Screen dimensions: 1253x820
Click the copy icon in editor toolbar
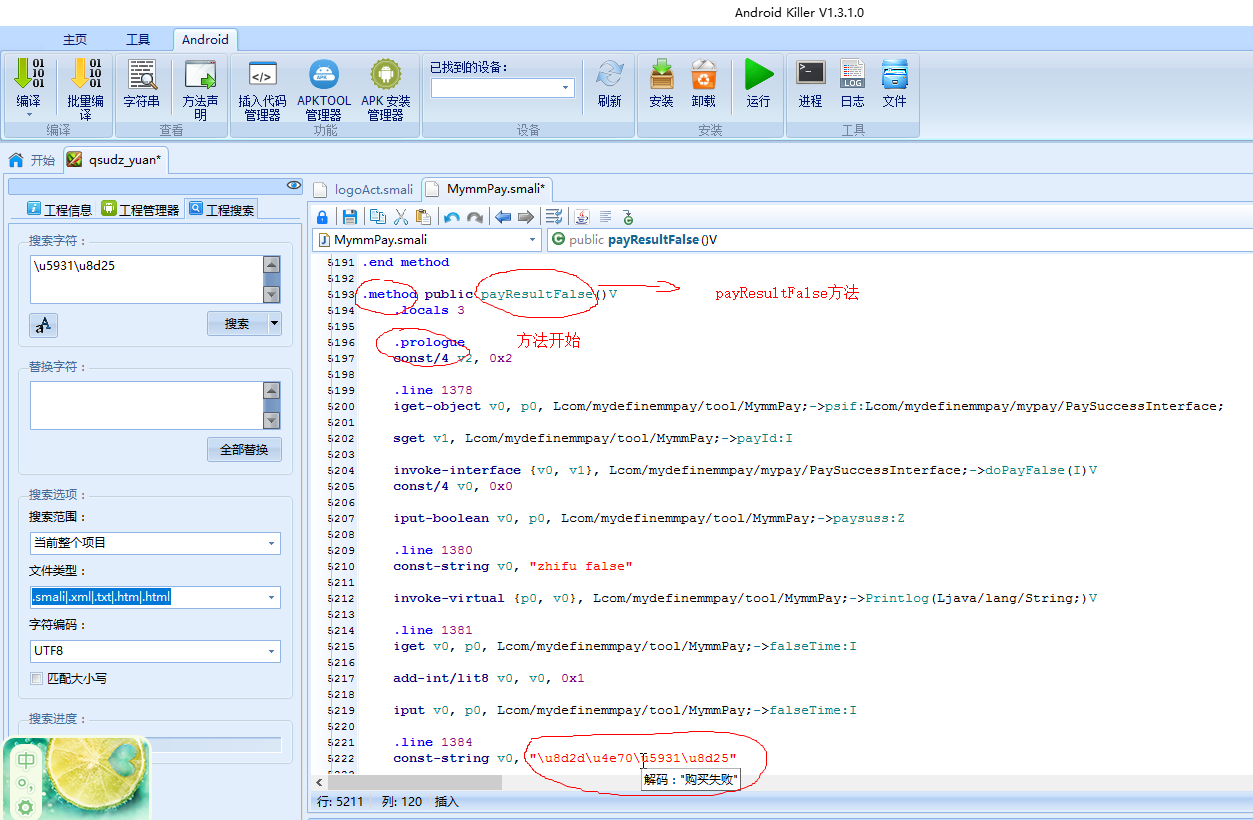[x=378, y=217]
